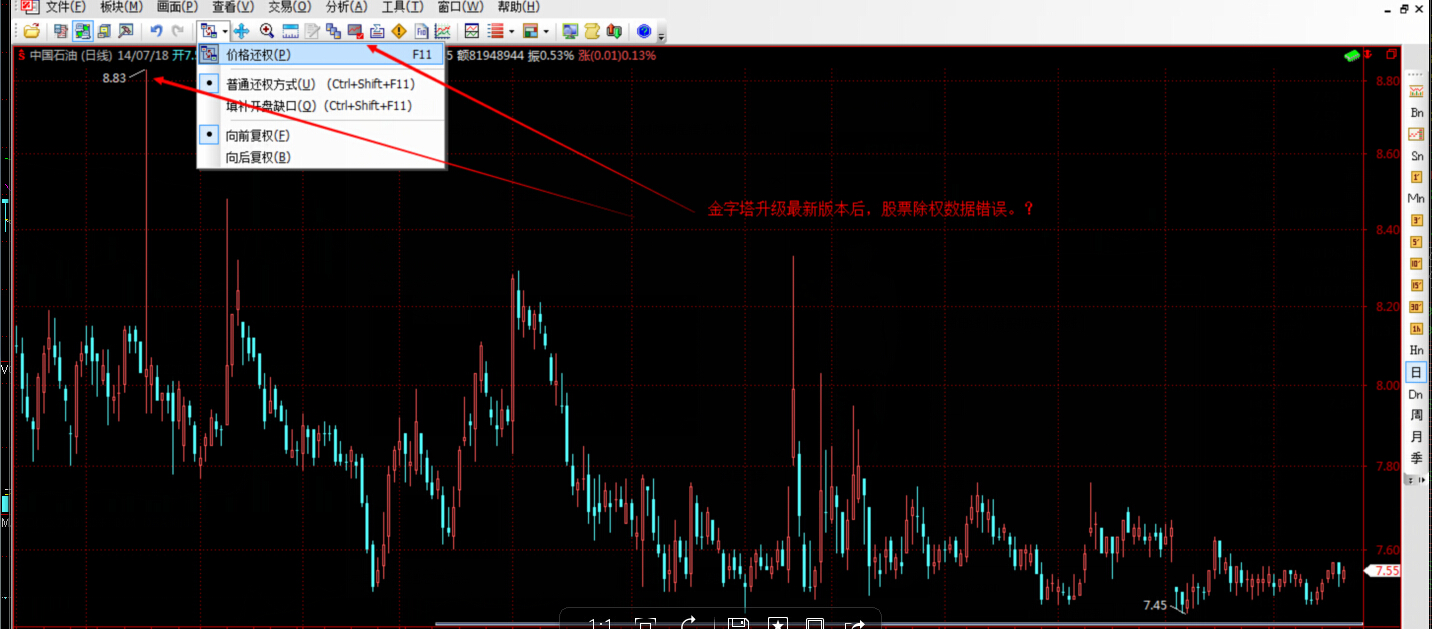Screen dimensions: 1432x629
Task: Click the blue crosshair move icon
Action: pos(241,31)
